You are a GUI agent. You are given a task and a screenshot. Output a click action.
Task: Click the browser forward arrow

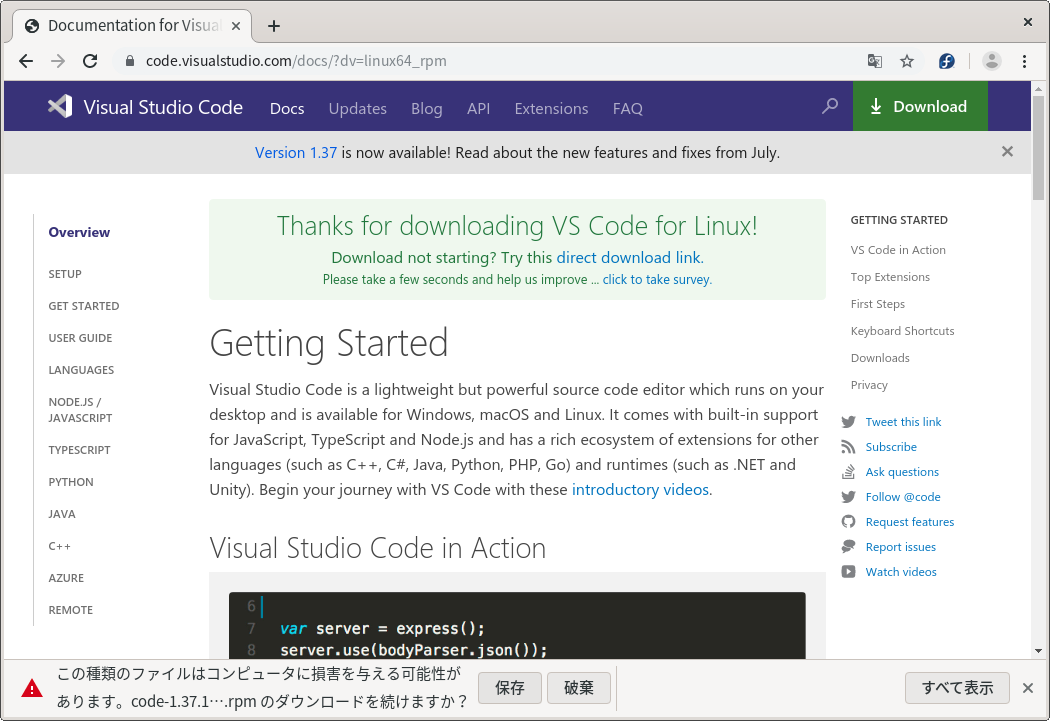pos(58,61)
